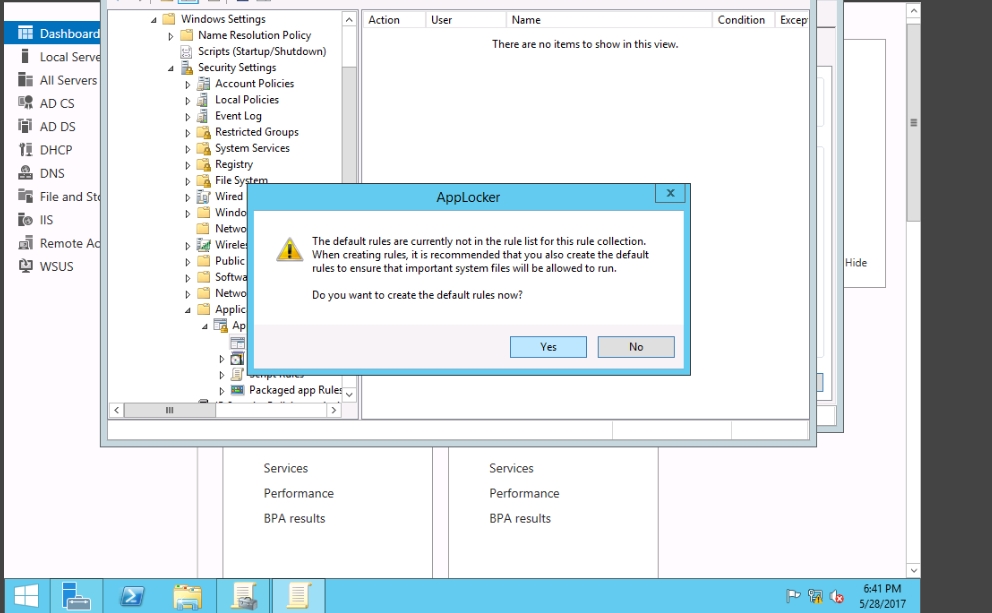This screenshot has width=992, height=613.
Task: Open DNS role page
Action: (x=52, y=173)
